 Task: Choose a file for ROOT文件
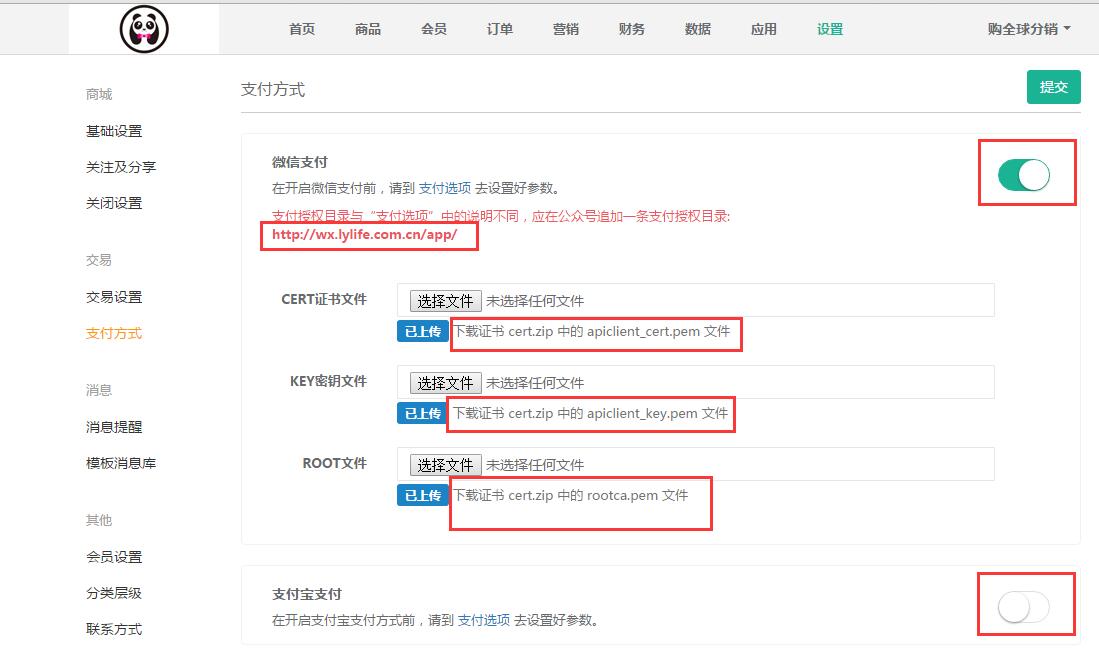(446, 465)
